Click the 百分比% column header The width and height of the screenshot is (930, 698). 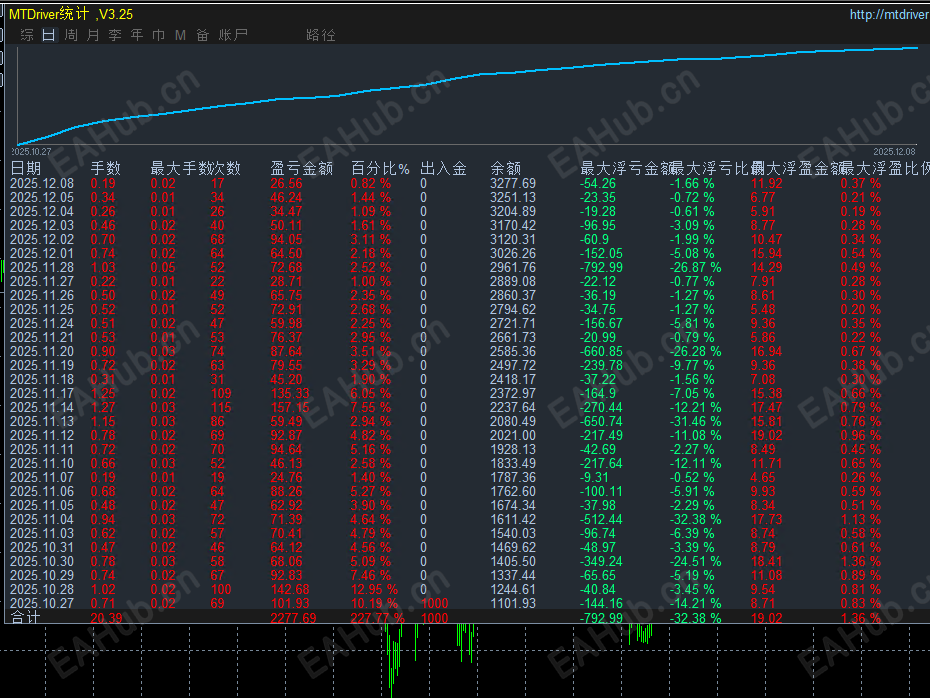pyautogui.click(x=380, y=168)
